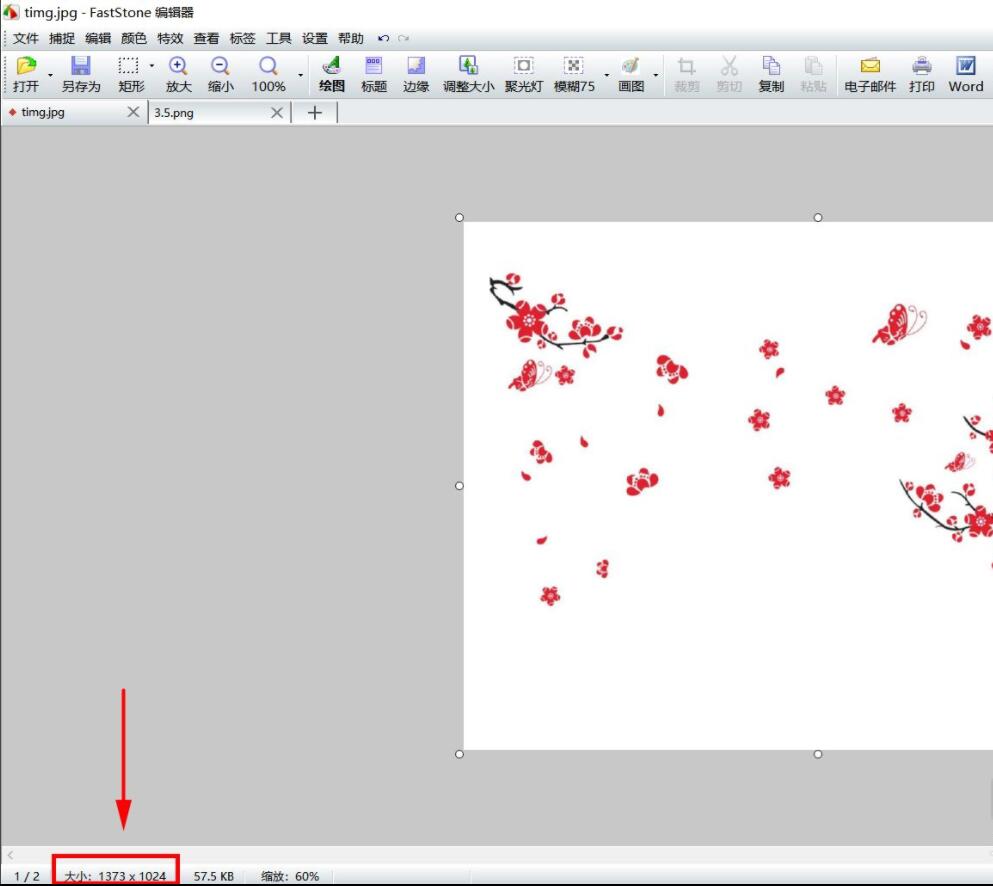
Task: Close the timg.jpg tab
Action: click(133, 112)
